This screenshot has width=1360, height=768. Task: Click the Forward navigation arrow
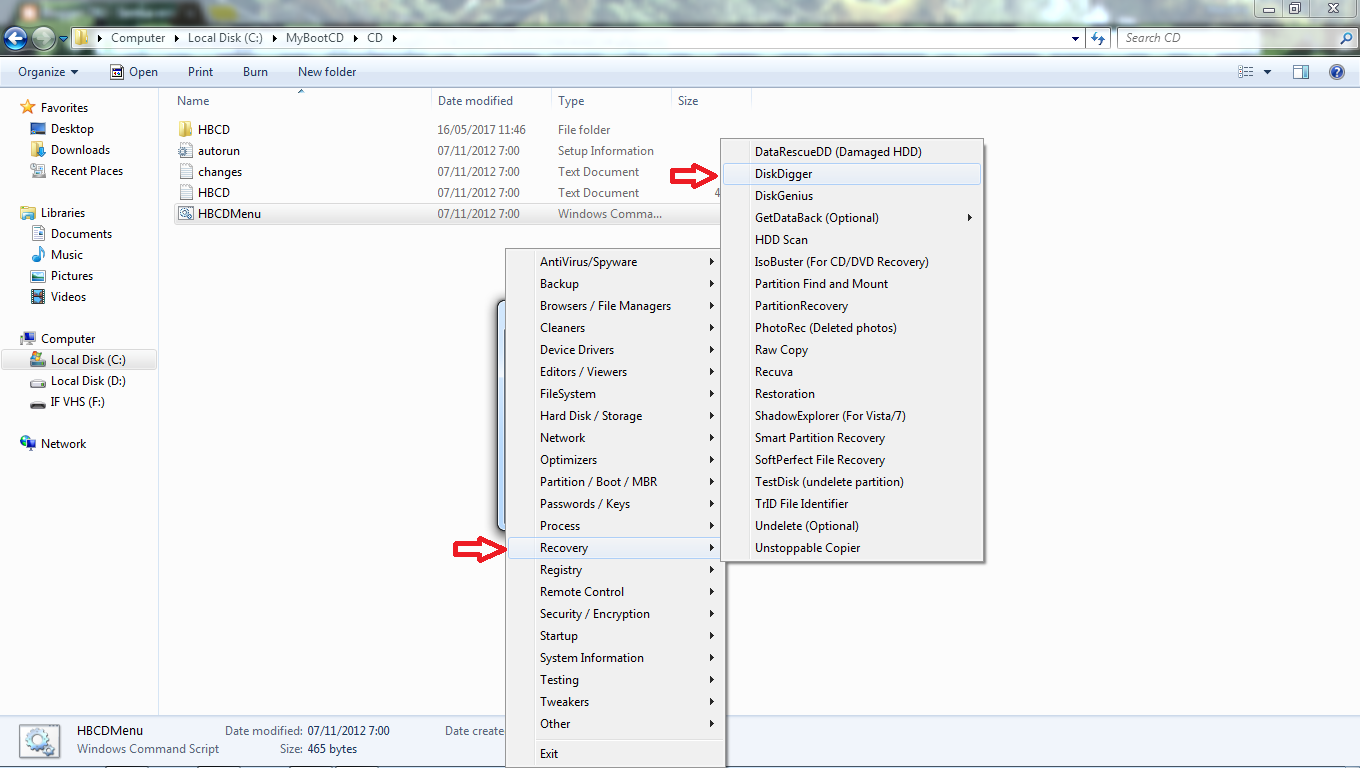(43, 39)
